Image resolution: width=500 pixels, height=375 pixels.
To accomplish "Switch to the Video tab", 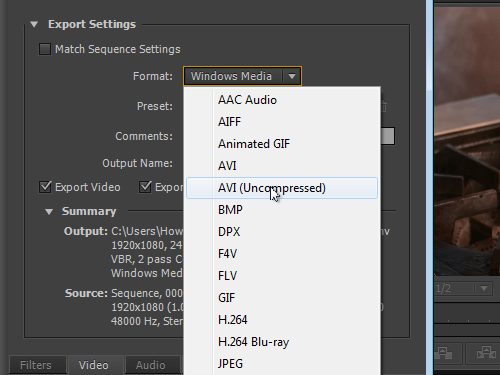I will tap(94, 365).
